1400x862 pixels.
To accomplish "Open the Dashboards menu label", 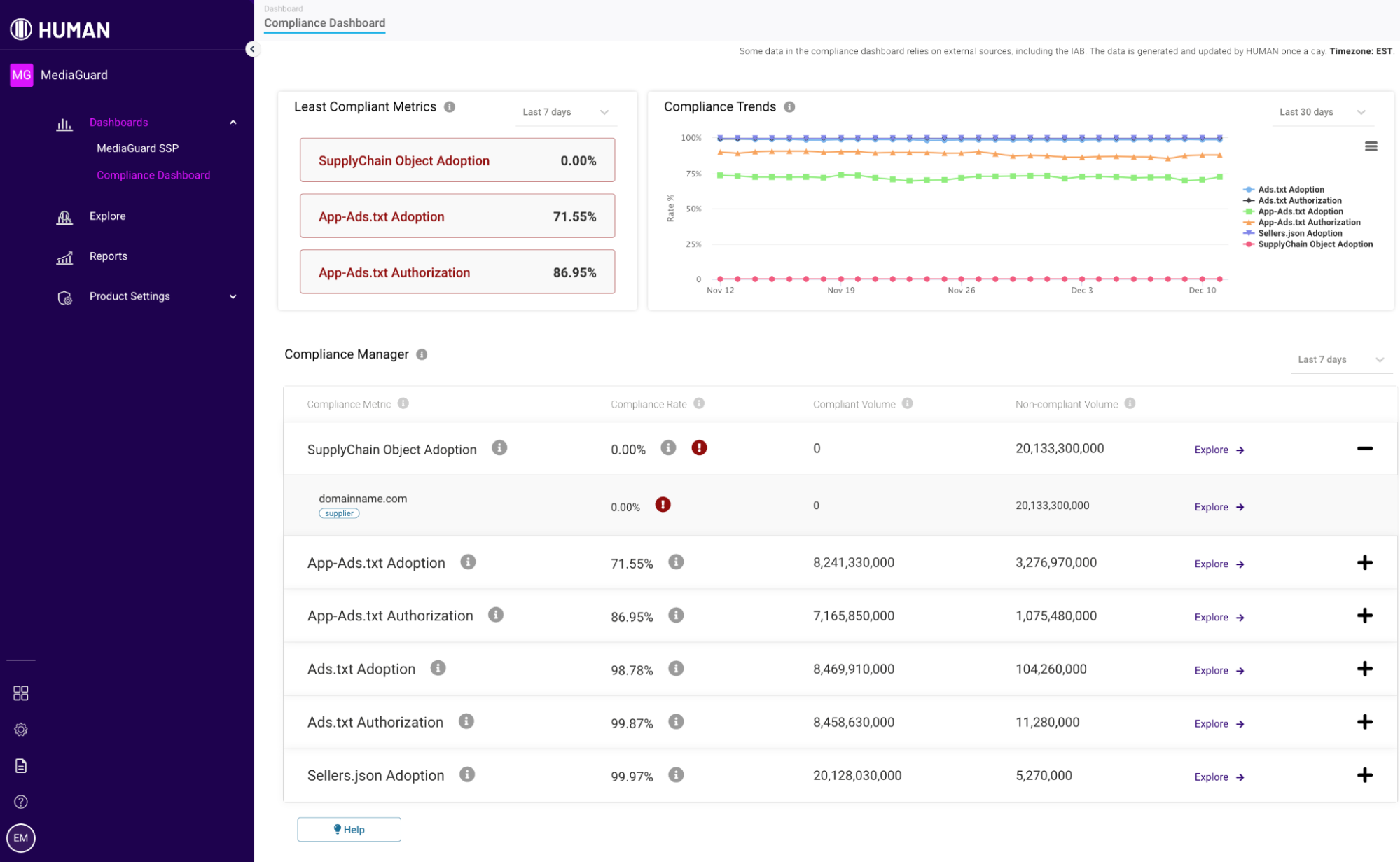I will coord(118,123).
